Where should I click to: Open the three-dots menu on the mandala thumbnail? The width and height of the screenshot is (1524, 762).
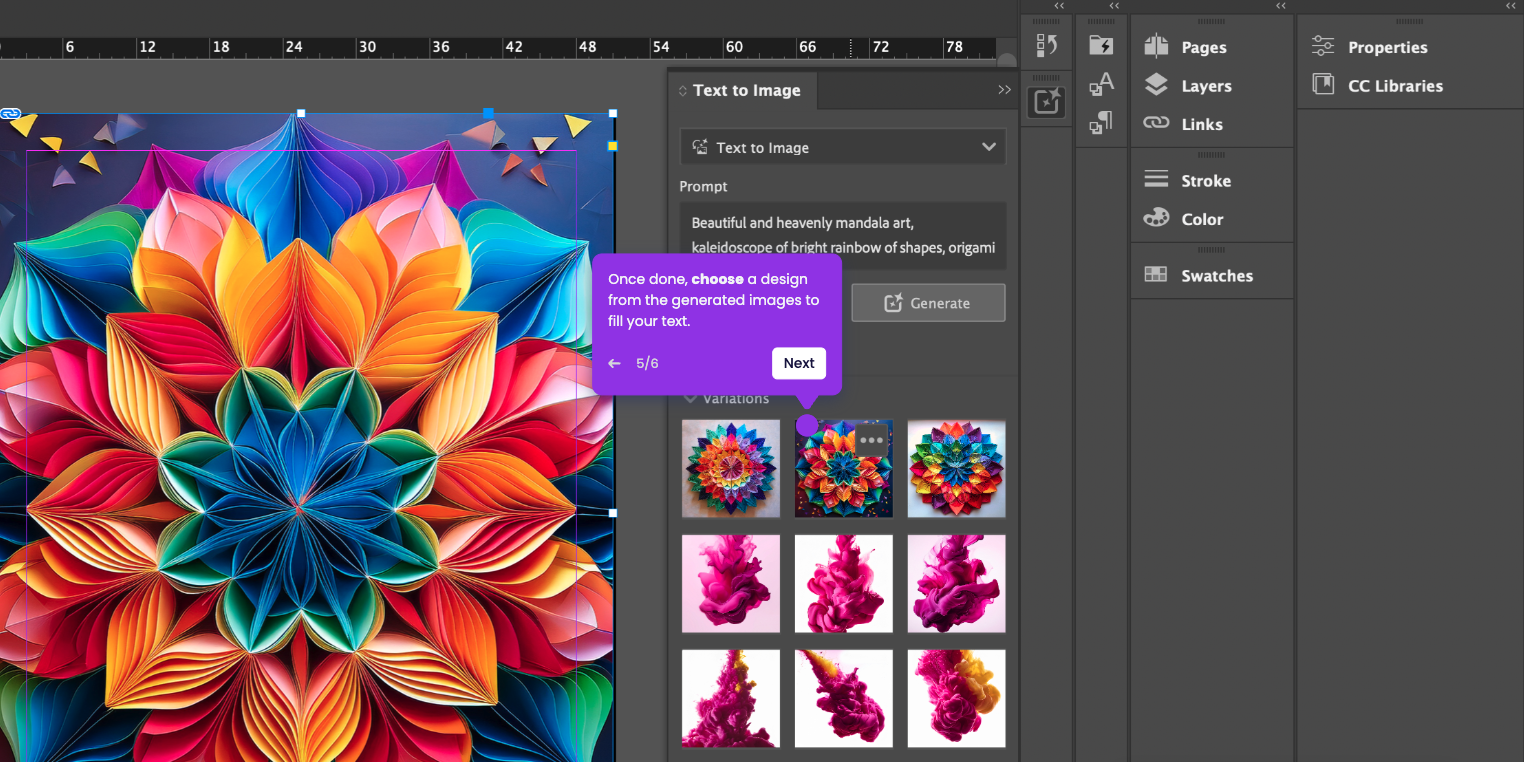(871, 440)
